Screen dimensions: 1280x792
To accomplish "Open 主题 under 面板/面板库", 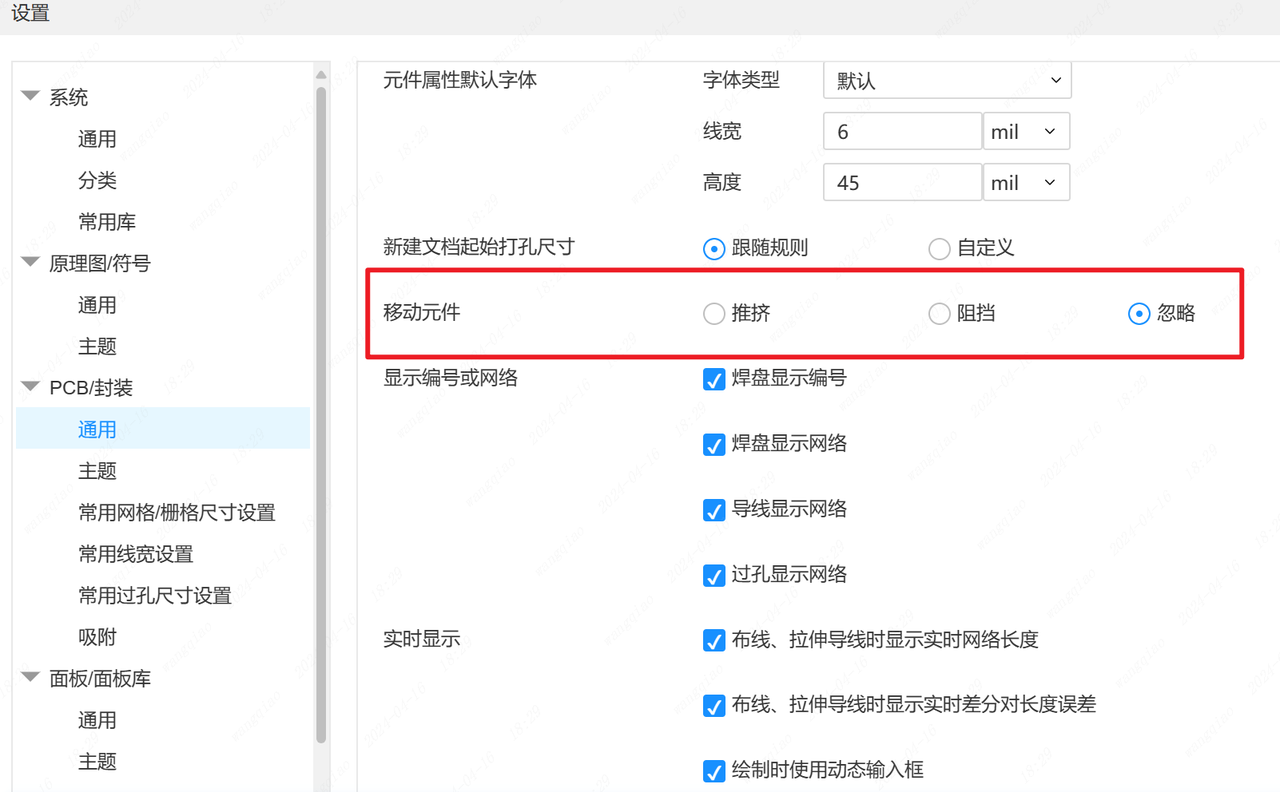I will tap(97, 761).
